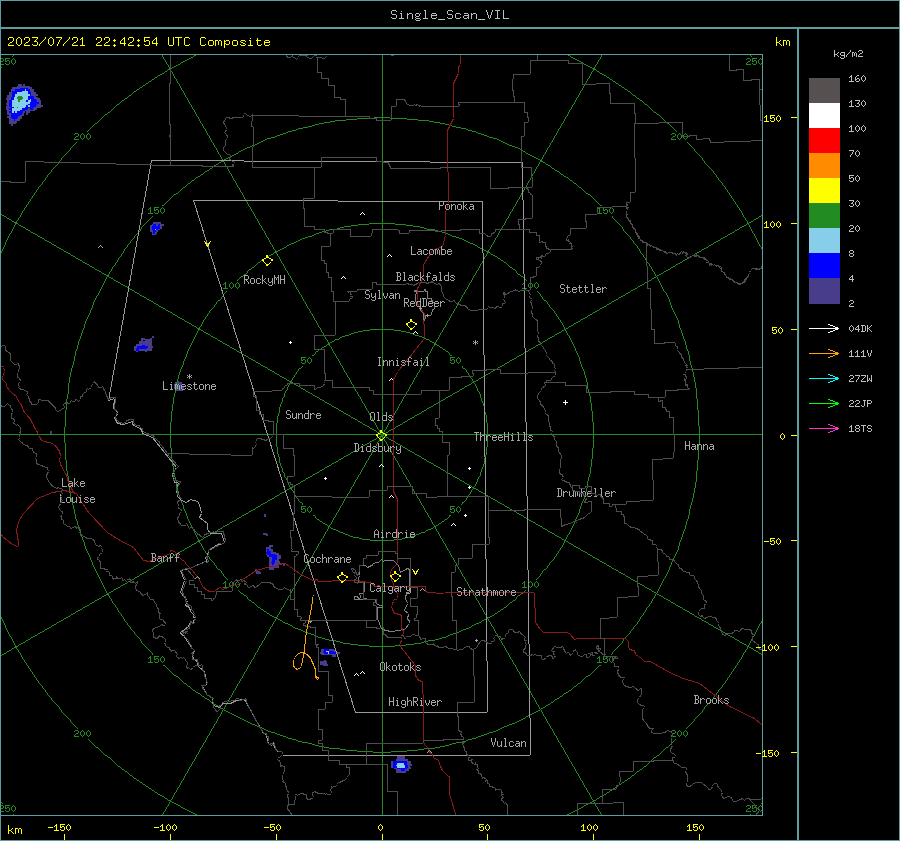Click the radar center diamond near Didsbury

tap(381, 436)
